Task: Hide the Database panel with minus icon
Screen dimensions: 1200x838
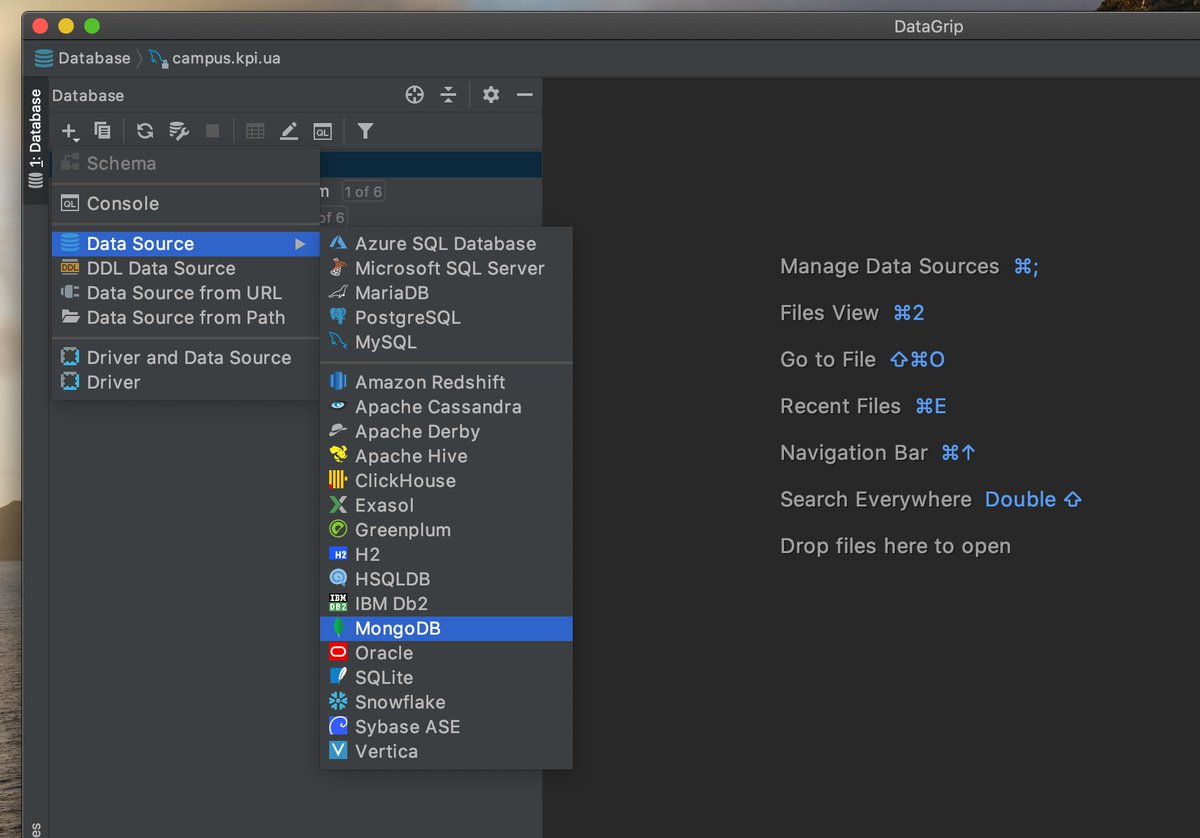Action: click(x=524, y=95)
